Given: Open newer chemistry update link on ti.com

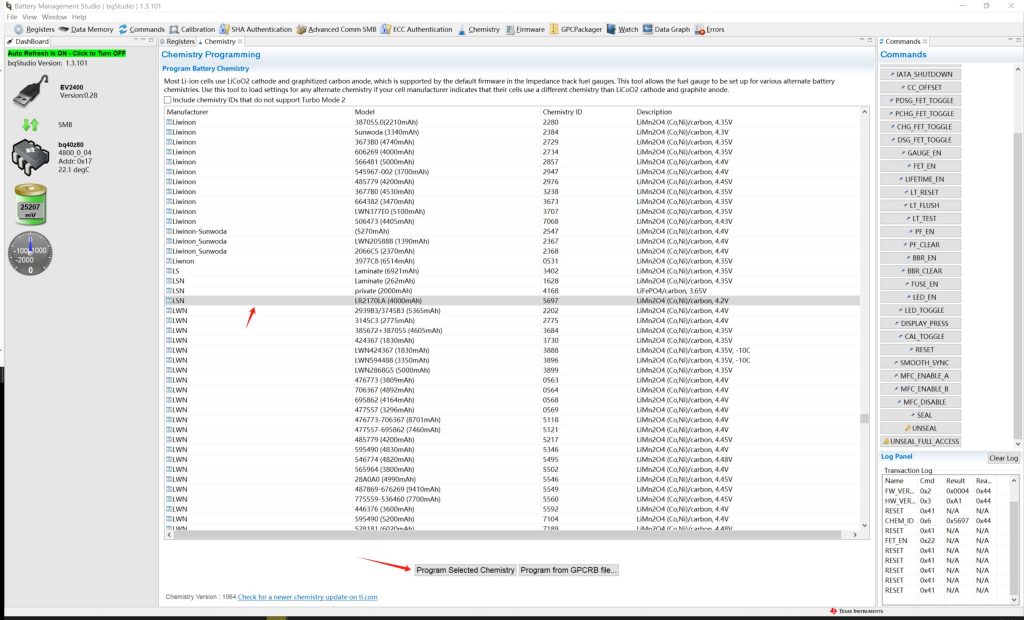Looking at the screenshot, I should 307,597.
